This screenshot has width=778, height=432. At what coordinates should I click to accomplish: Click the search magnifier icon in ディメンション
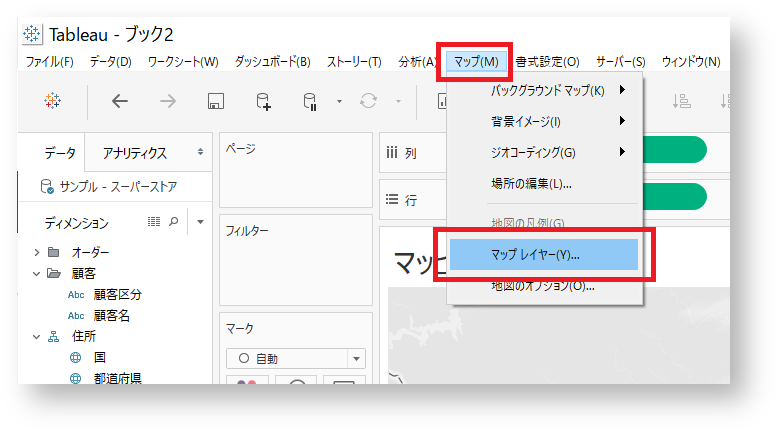(173, 222)
